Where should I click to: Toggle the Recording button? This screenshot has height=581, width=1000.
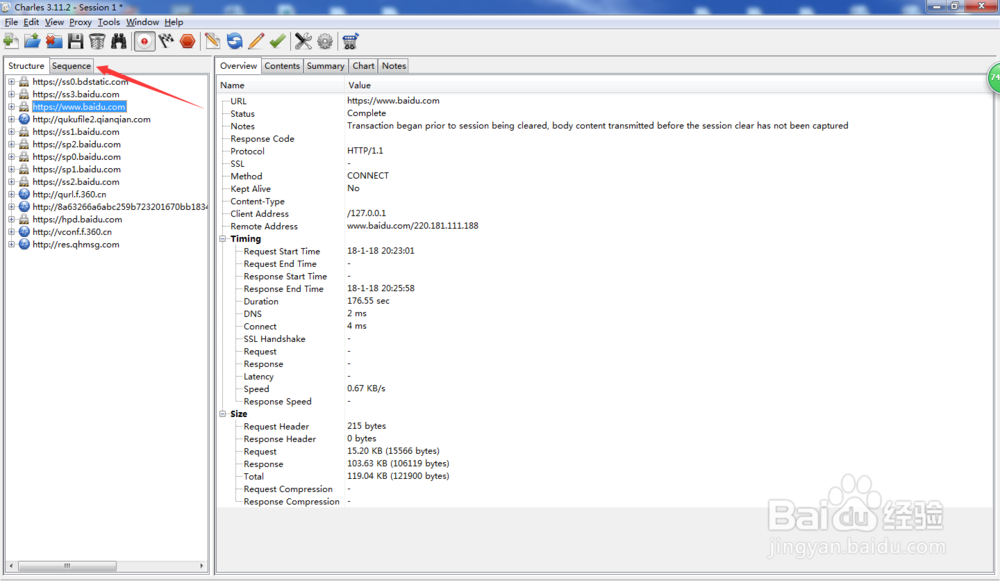(x=144, y=41)
